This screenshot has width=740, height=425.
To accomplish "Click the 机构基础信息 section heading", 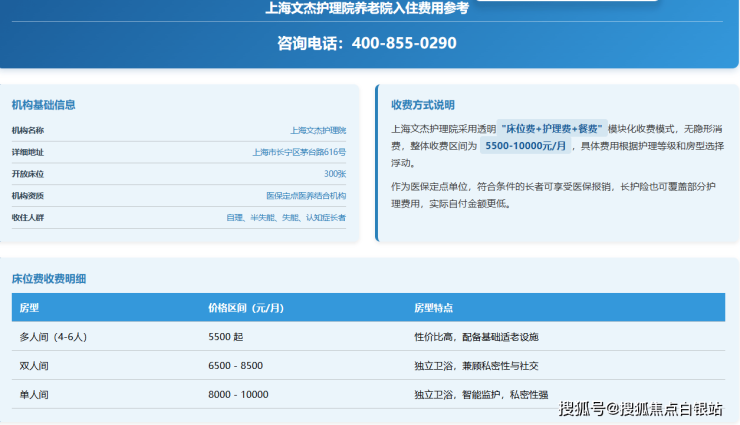I will [43, 105].
